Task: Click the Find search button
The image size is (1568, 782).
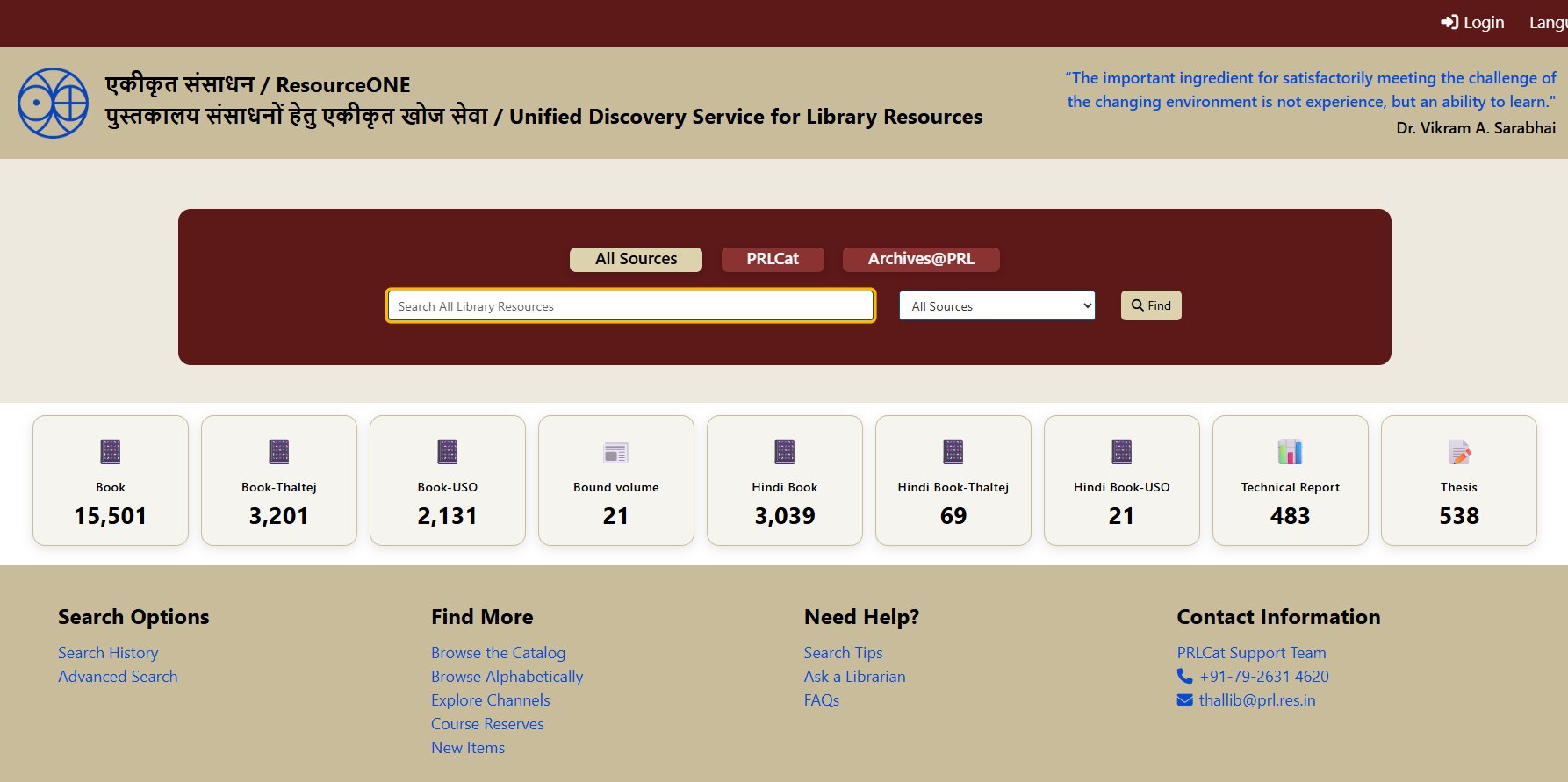Action: [1151, 305]
